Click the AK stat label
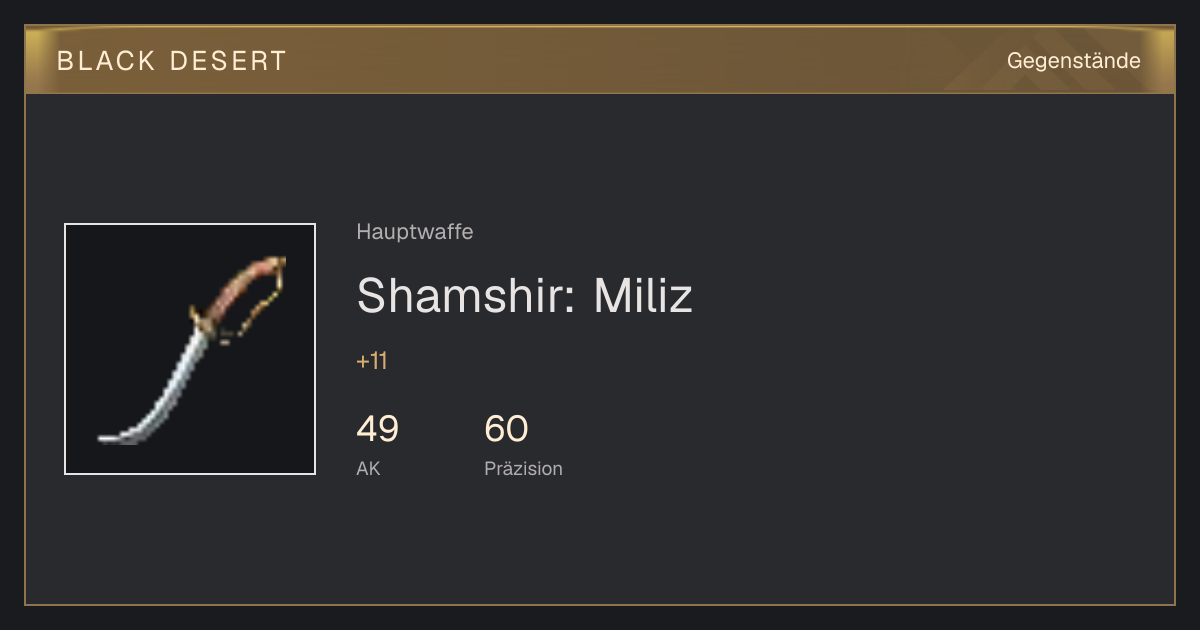The height and width of the screenshot is (630, 1200). [x=368, y=468]
